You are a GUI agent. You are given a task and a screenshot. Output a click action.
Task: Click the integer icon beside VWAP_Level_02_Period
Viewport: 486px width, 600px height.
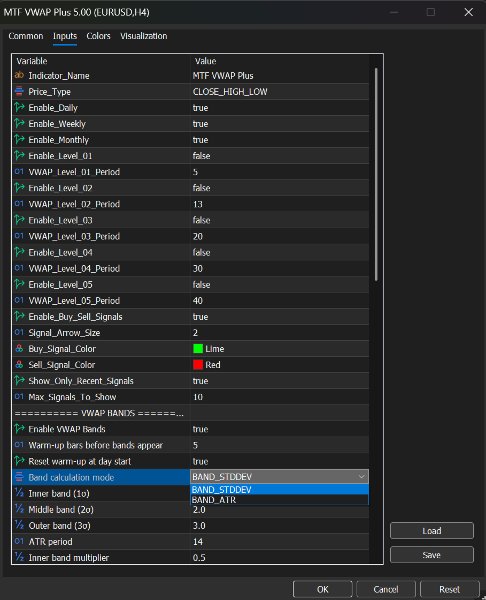click(x=19, y=204)
